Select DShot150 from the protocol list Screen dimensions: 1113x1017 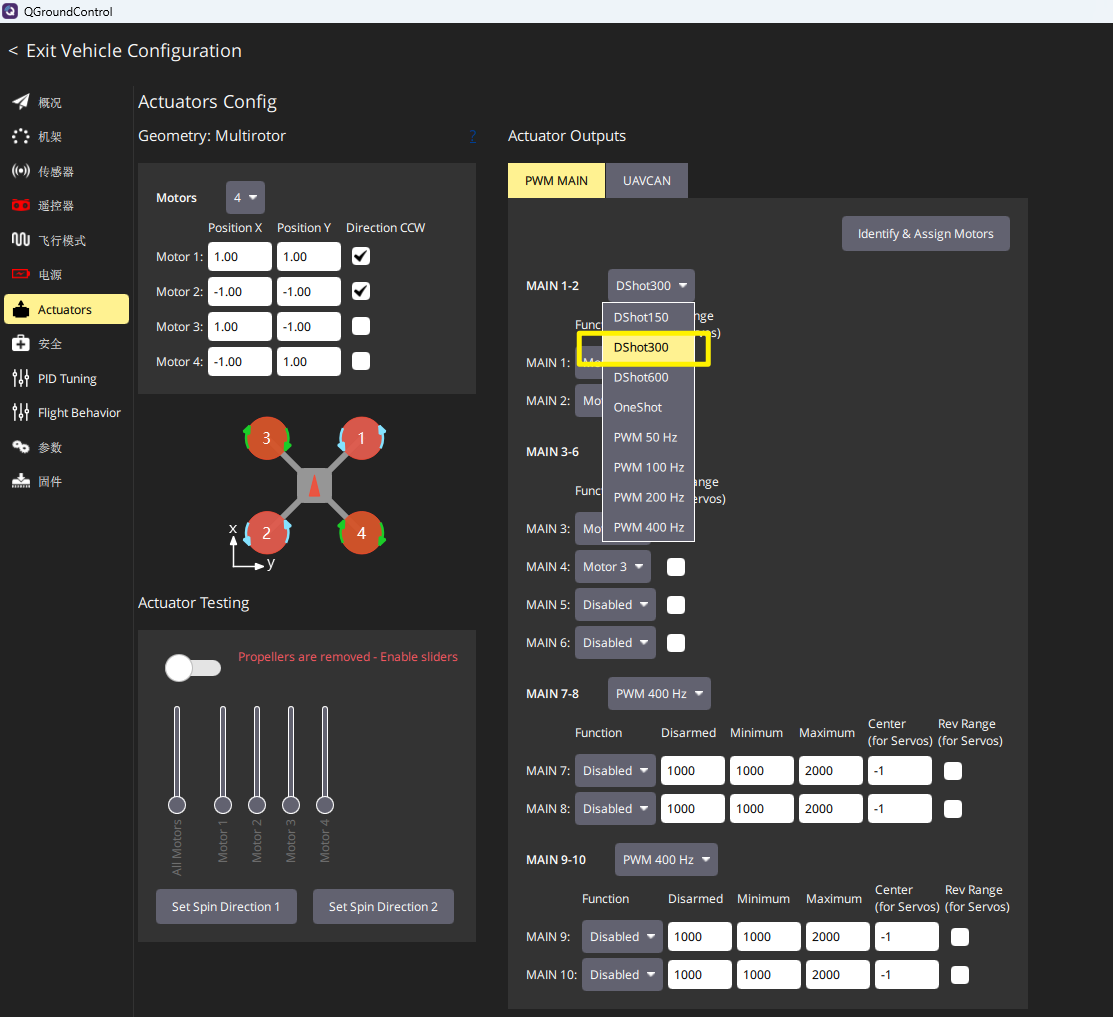click(x=648, y=317)
